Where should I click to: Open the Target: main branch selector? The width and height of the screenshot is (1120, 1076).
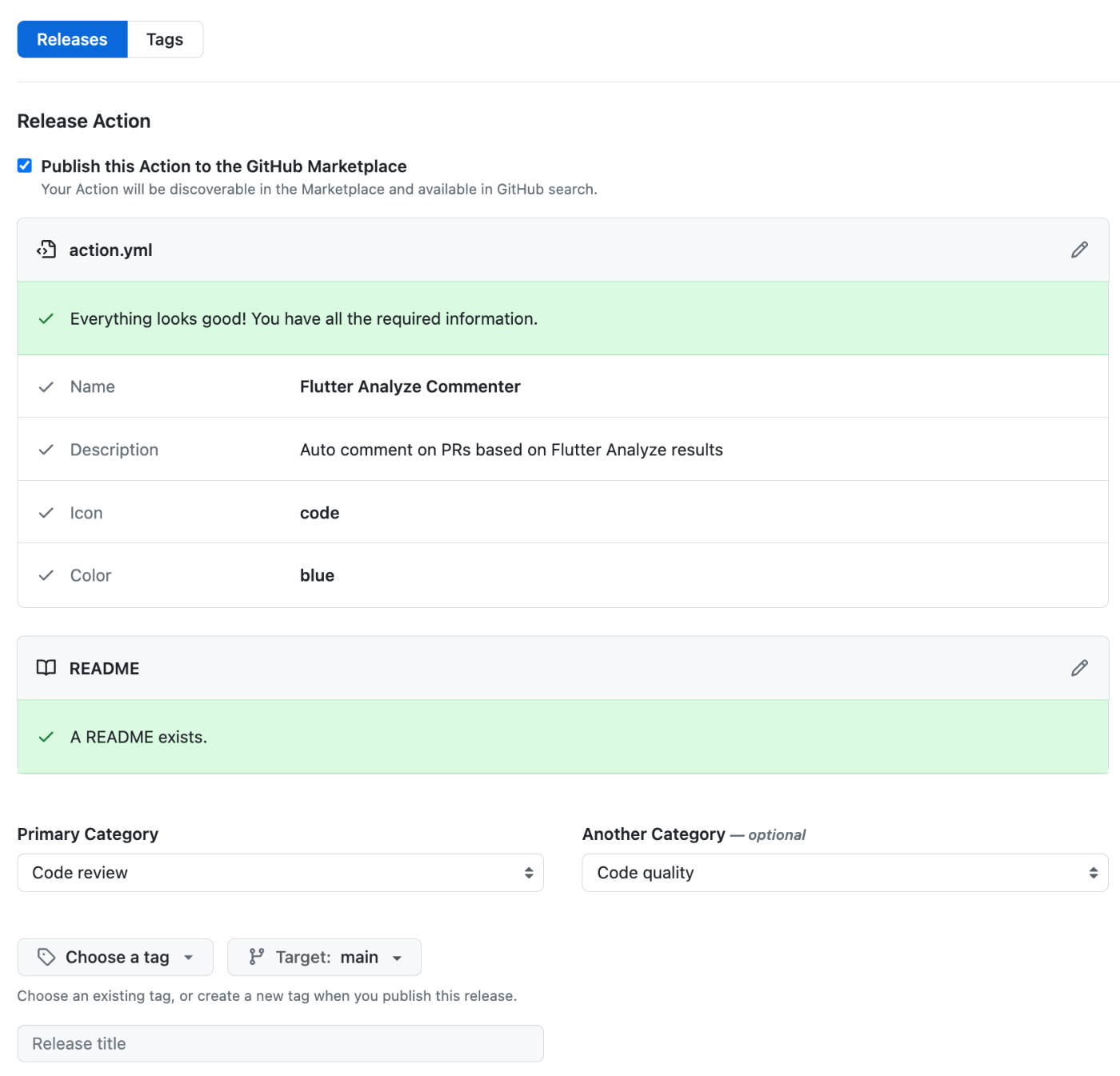[x=324, y=957]
